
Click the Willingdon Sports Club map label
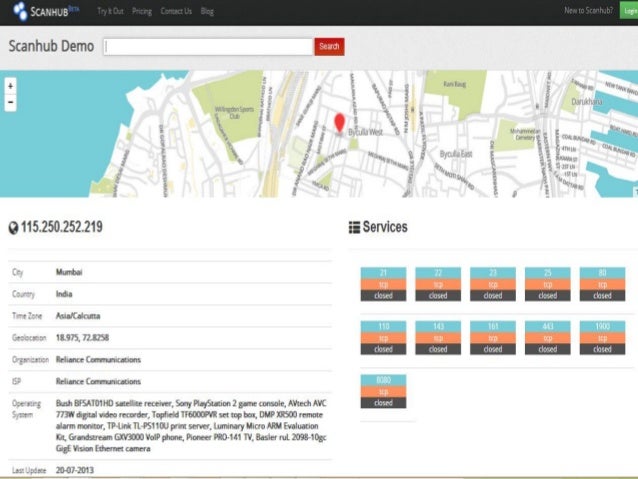[x=234, y=113]
